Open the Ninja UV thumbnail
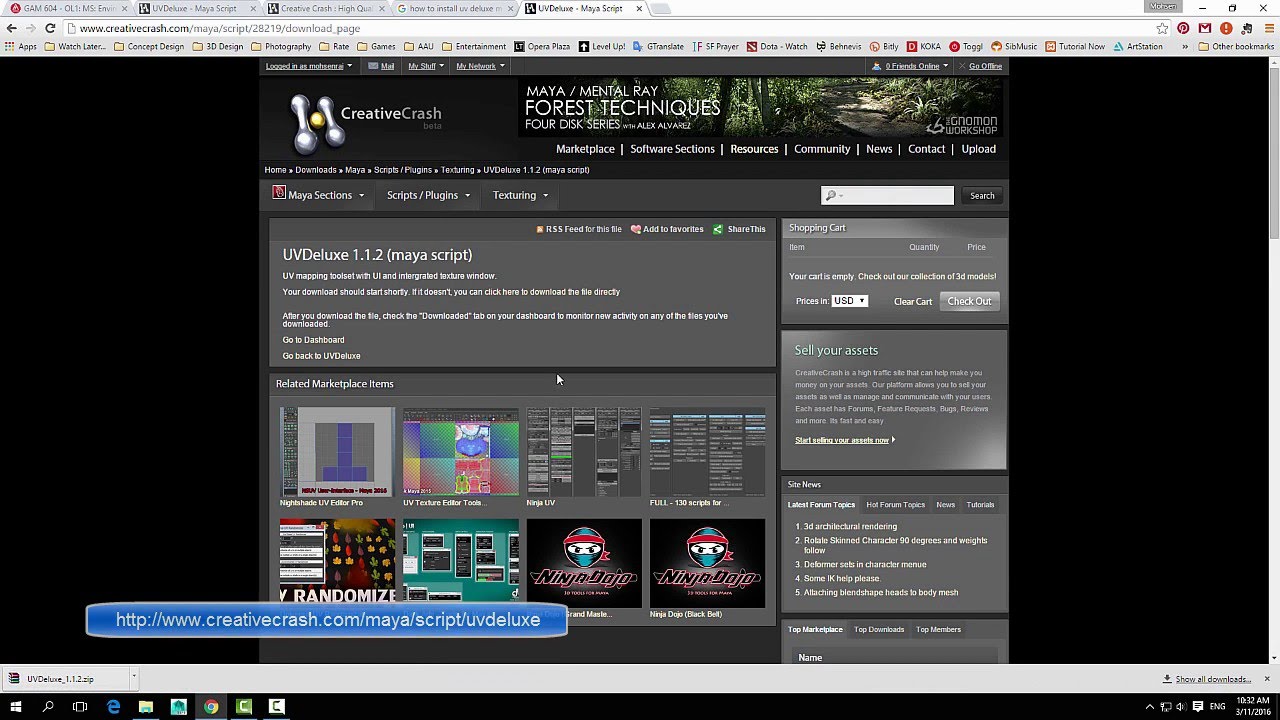This screenshot has height=720, width=1280. click(584, 452)
